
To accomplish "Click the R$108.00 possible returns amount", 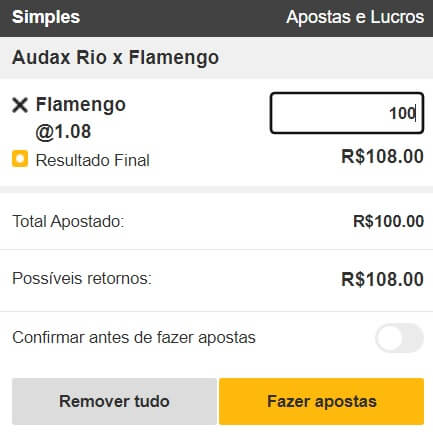I will click(383, 279).
